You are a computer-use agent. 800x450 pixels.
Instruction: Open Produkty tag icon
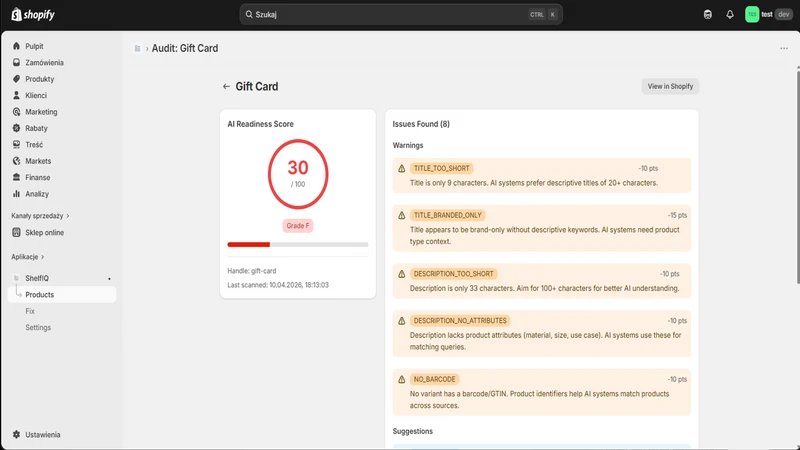click(x=16, y=79)
